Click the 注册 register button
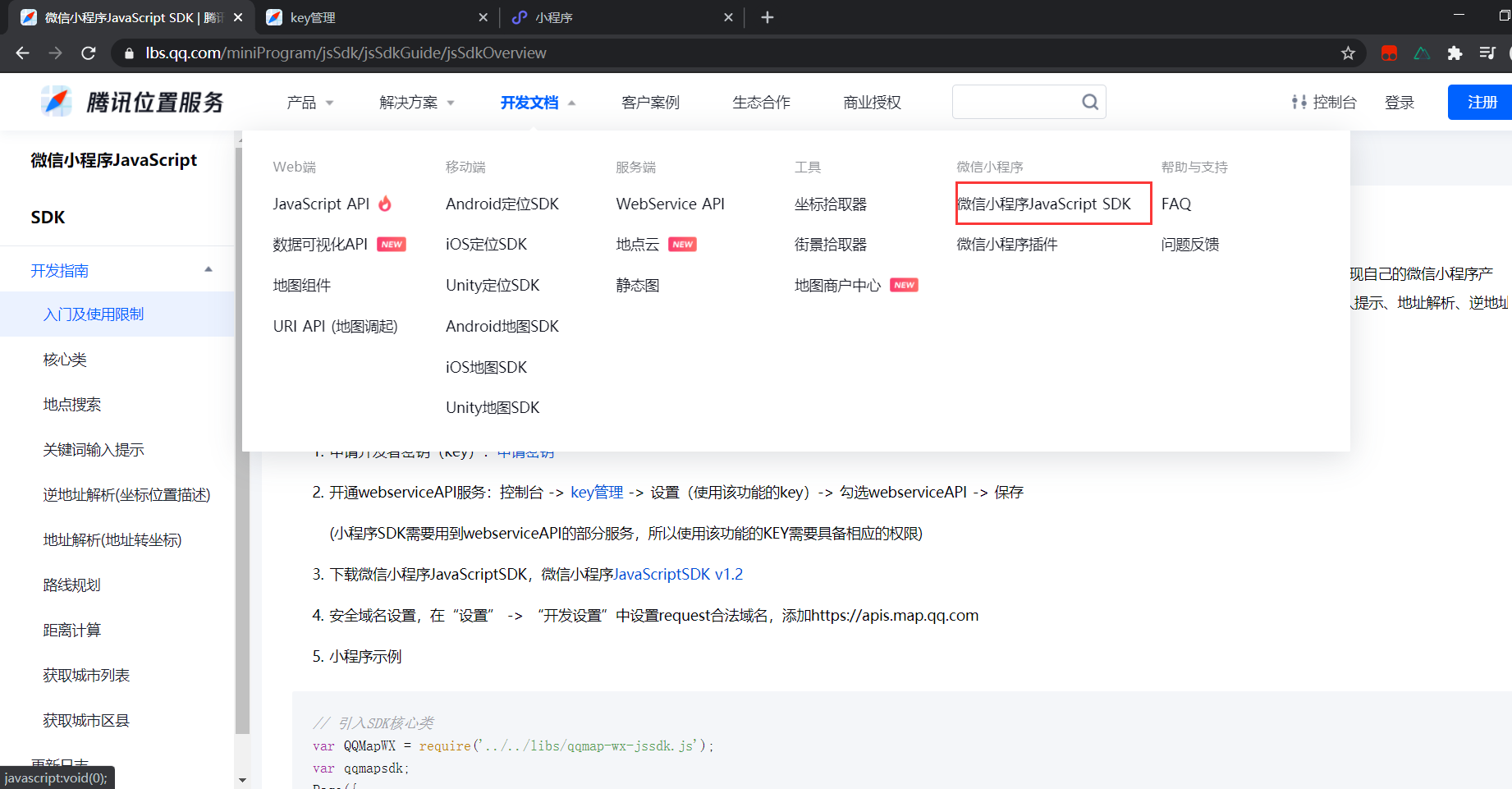The width and height of the screenshot is (1512, 789). pos(1482,102)
